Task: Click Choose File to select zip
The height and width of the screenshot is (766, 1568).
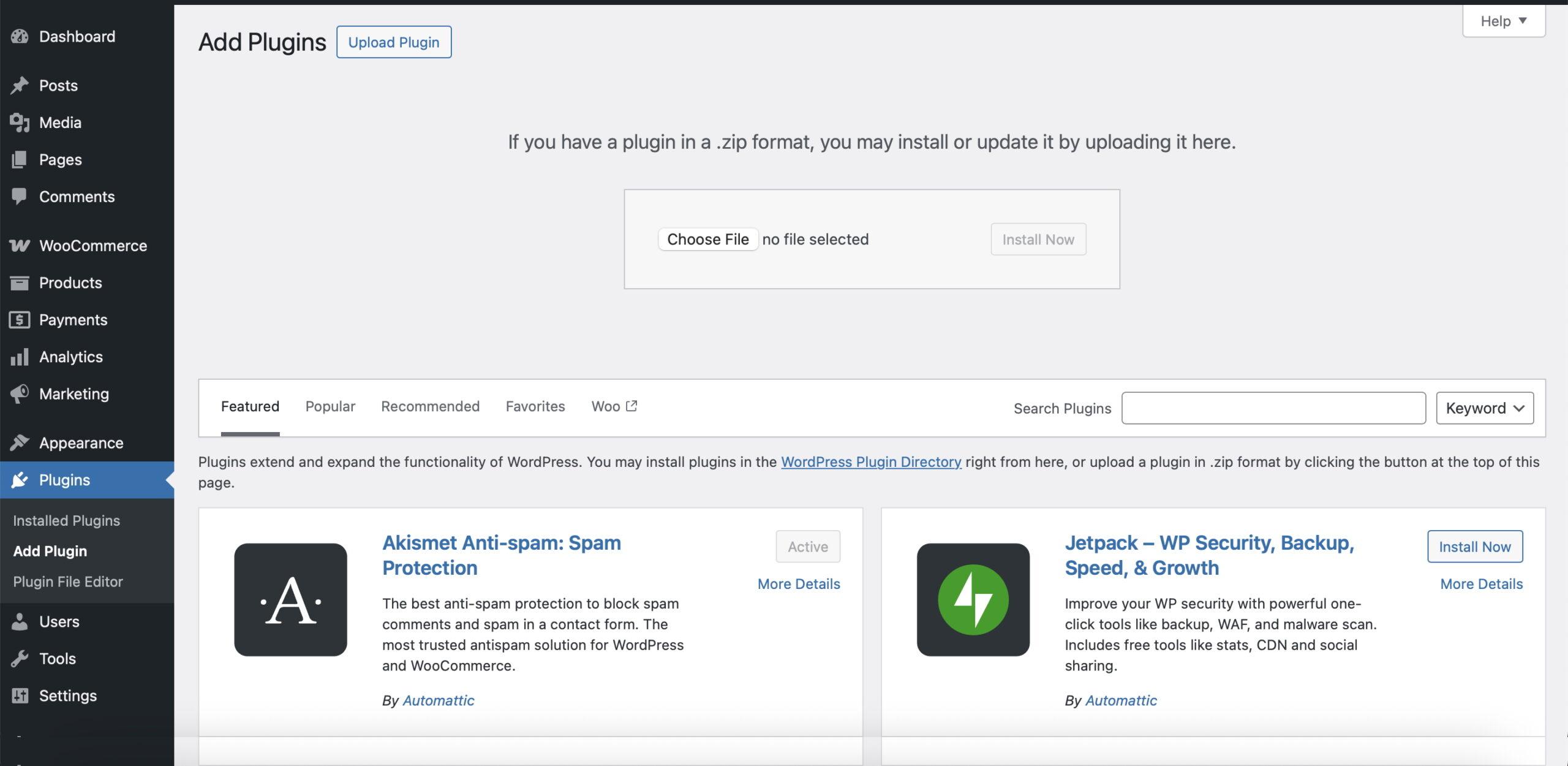Action: [x=707, y=239]
